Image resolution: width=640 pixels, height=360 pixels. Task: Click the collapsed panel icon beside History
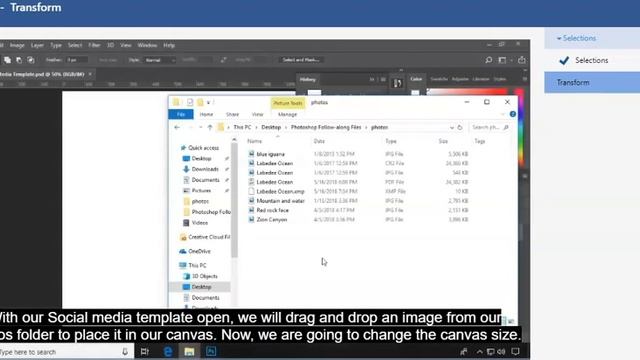pos(397,83)
